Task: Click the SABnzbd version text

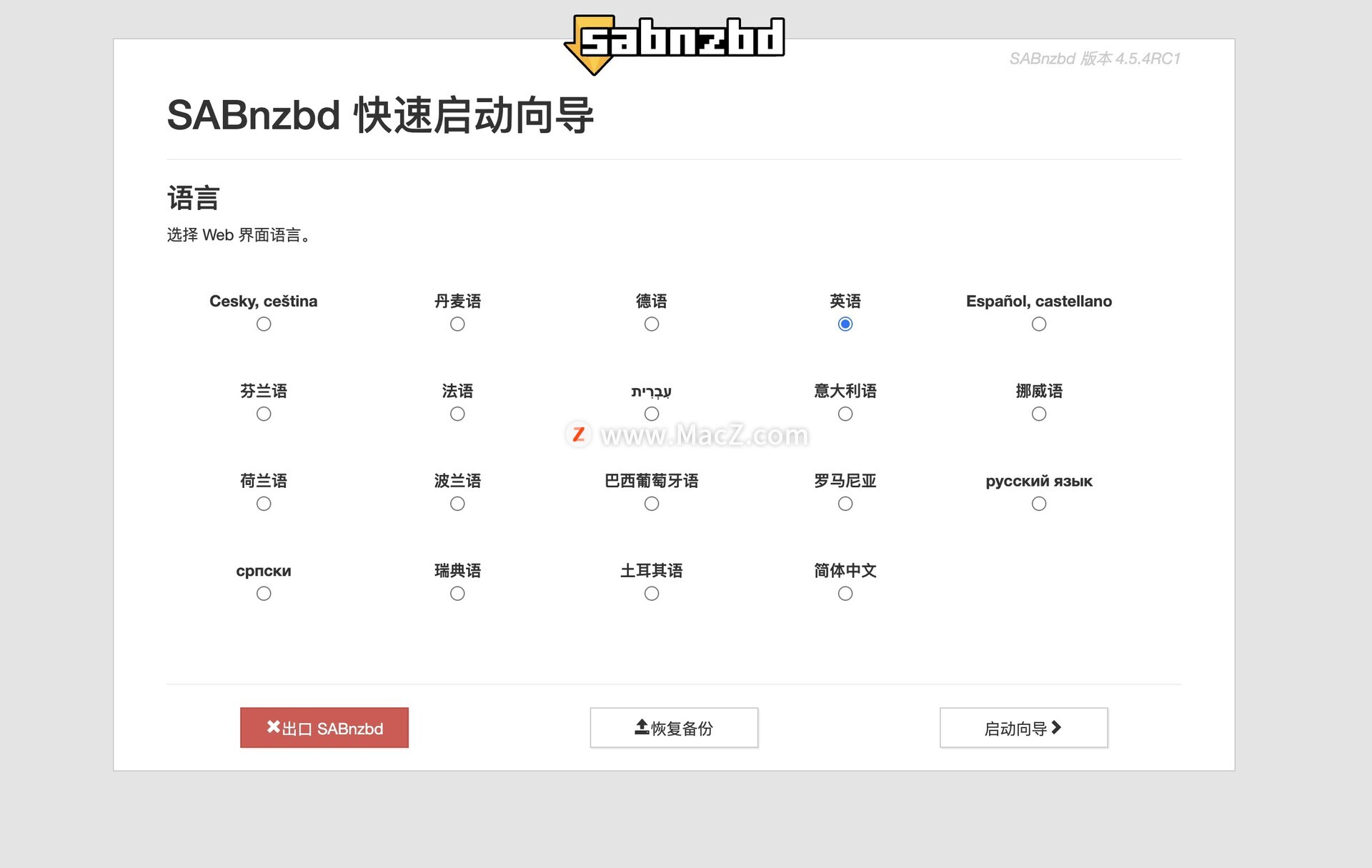Action: [1094, 59]
